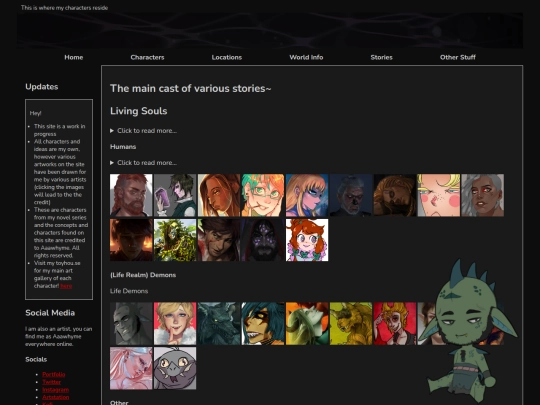Click the 'Living Souls' heading
This screenshot has height=405, width=540.
point(138,111)
